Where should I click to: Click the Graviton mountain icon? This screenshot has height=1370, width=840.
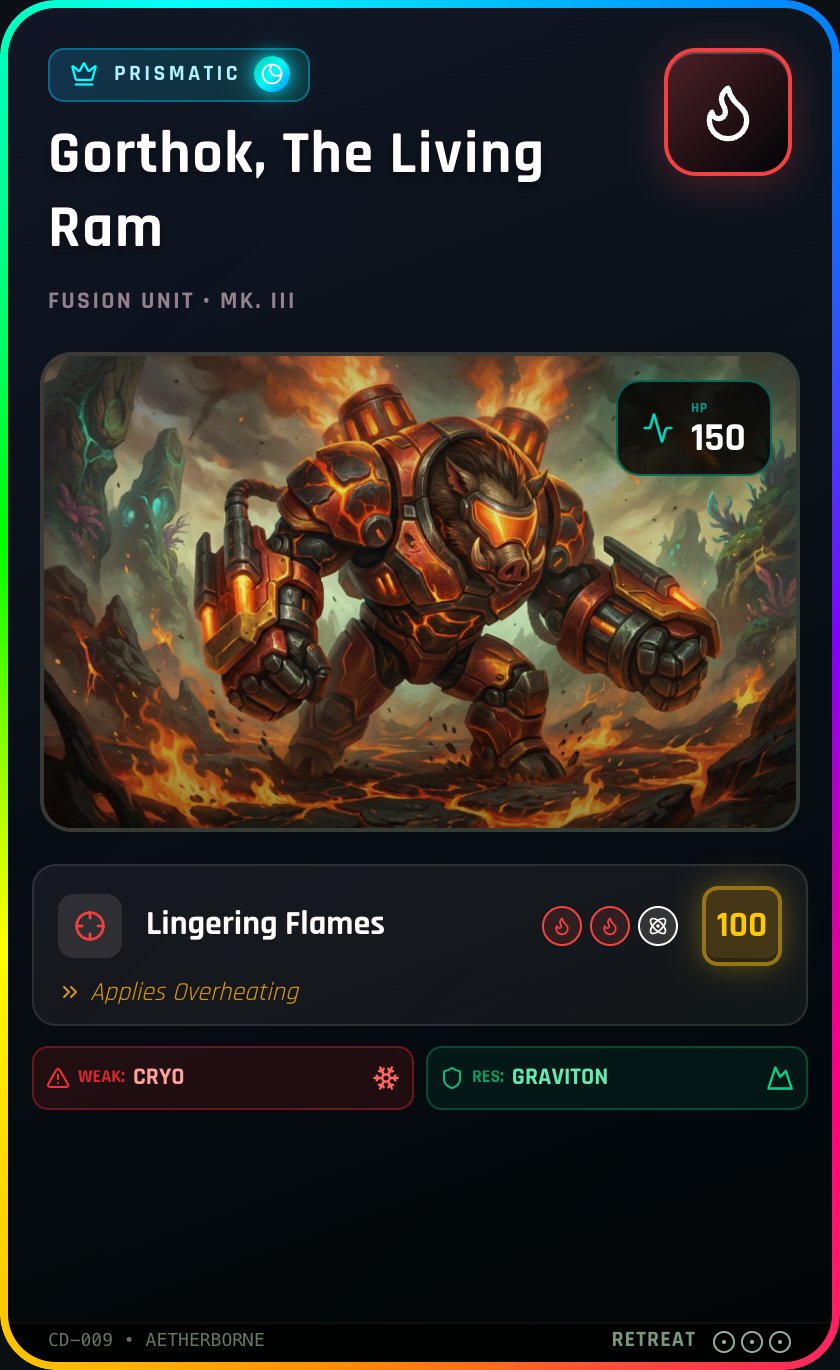(x=779, y=1078)
